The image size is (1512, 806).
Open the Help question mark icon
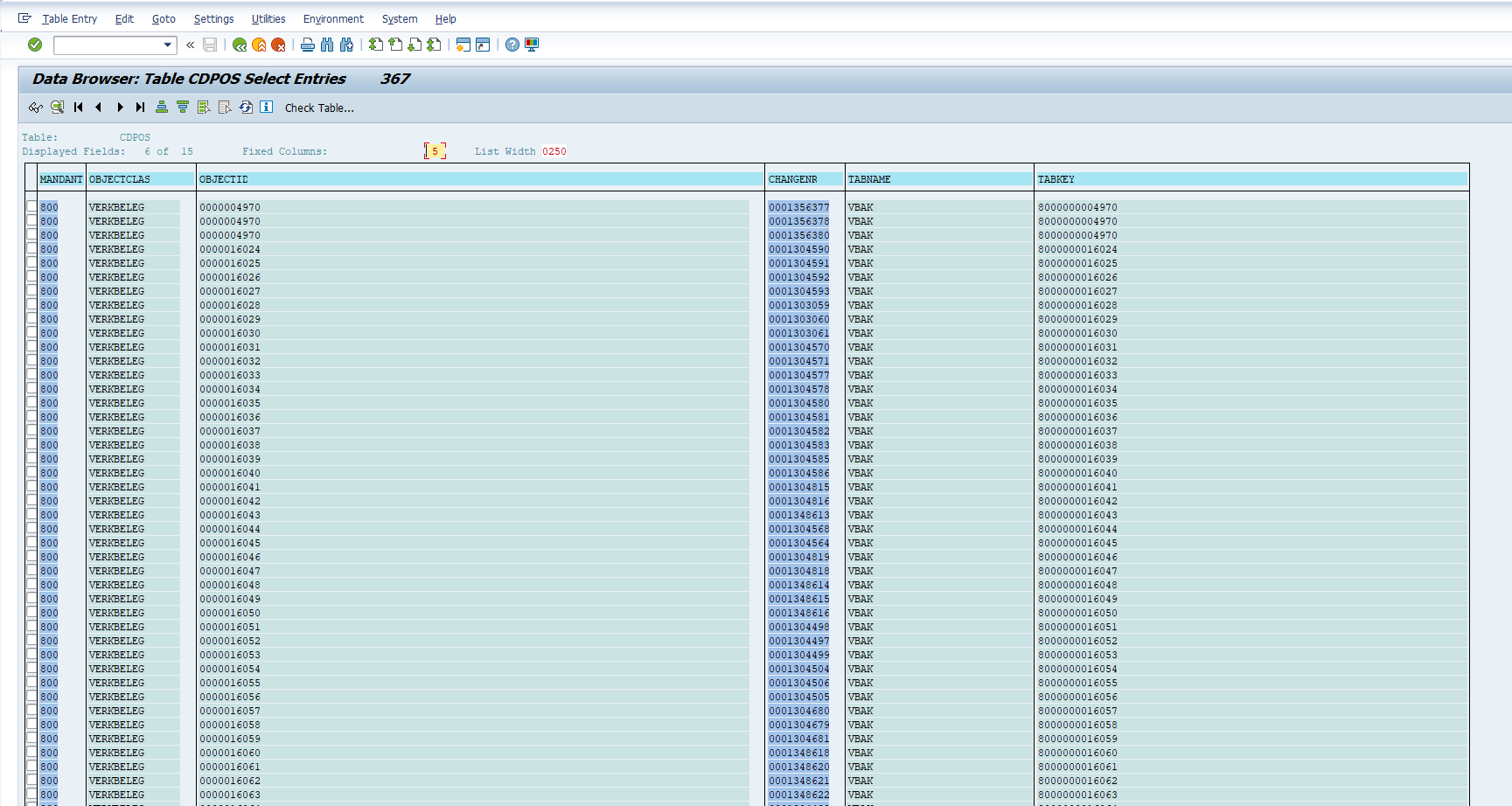click(512, 45)
